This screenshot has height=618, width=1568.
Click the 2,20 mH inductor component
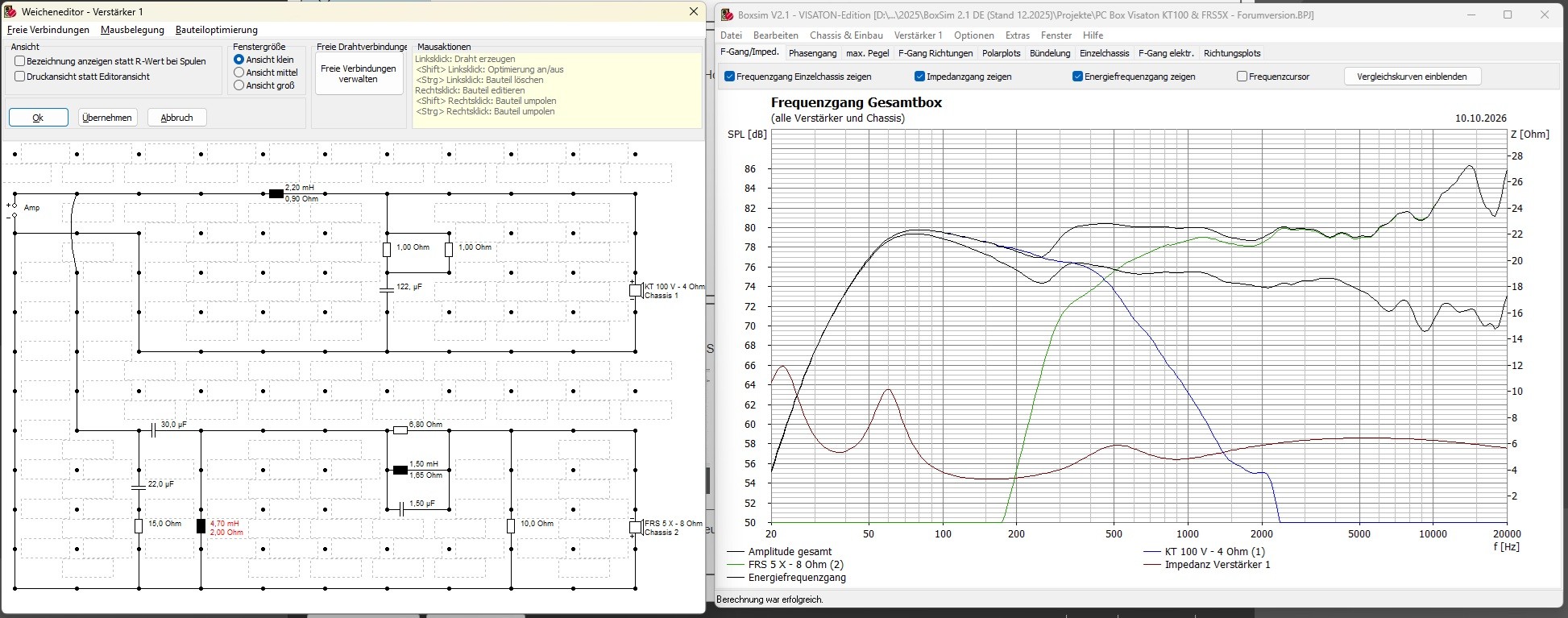coord(276,193)
